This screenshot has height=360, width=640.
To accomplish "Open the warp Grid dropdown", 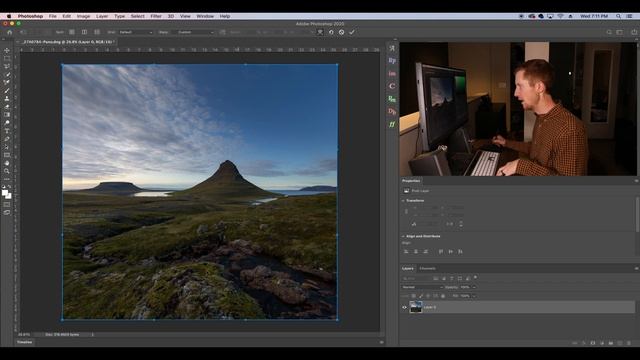I will [x=136, y=32].
